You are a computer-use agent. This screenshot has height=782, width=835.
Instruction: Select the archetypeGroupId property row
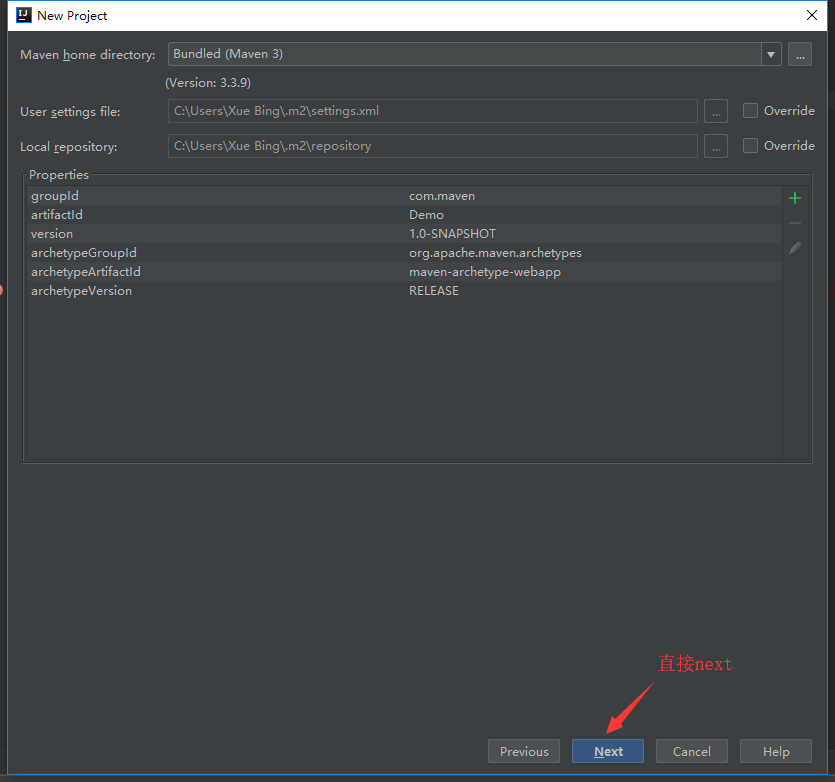(404, 253)
